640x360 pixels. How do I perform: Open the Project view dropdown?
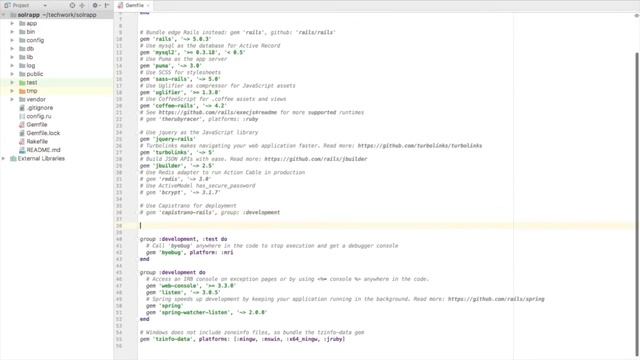click(45, 6)
